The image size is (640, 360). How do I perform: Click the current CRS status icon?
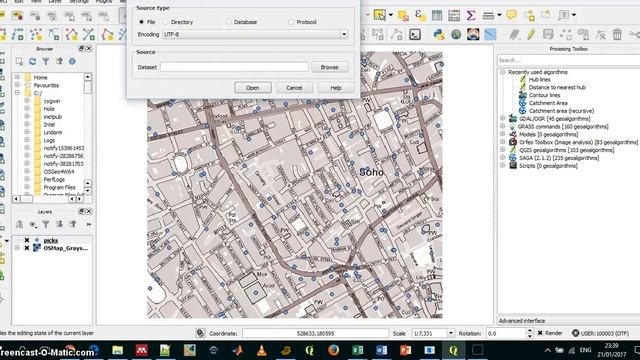[575, 333]
